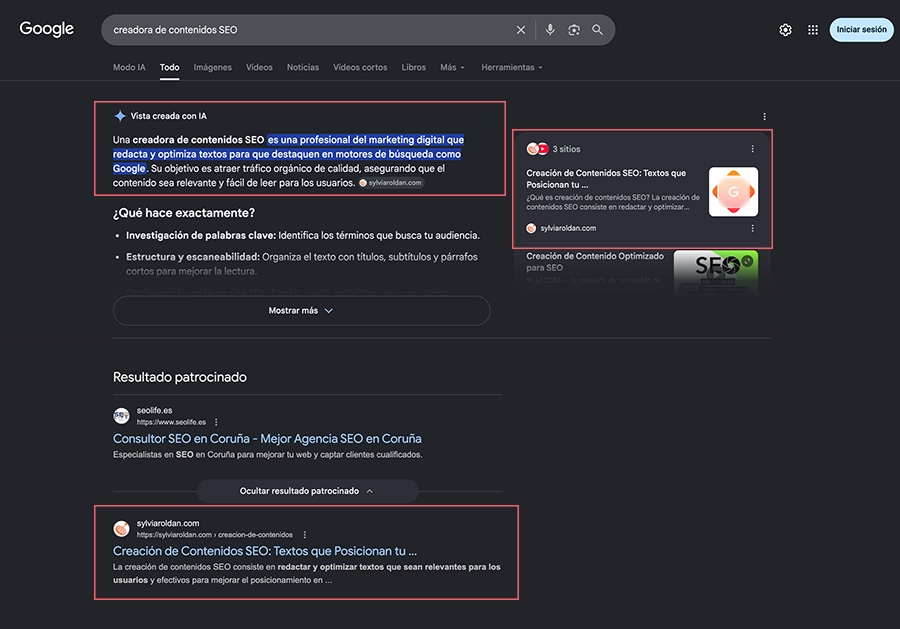Open three-dot menu next to 3 sitios

(752, 149)
